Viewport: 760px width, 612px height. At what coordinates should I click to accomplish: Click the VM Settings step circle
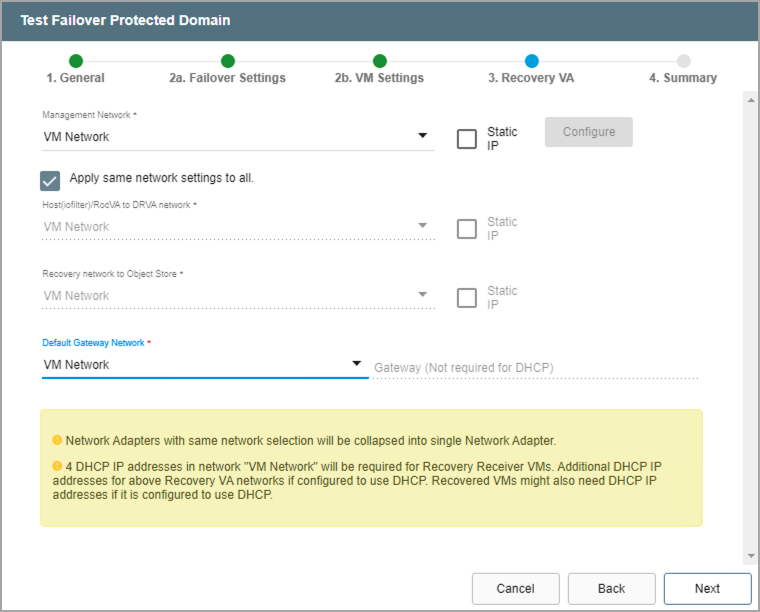coord(379,61)
